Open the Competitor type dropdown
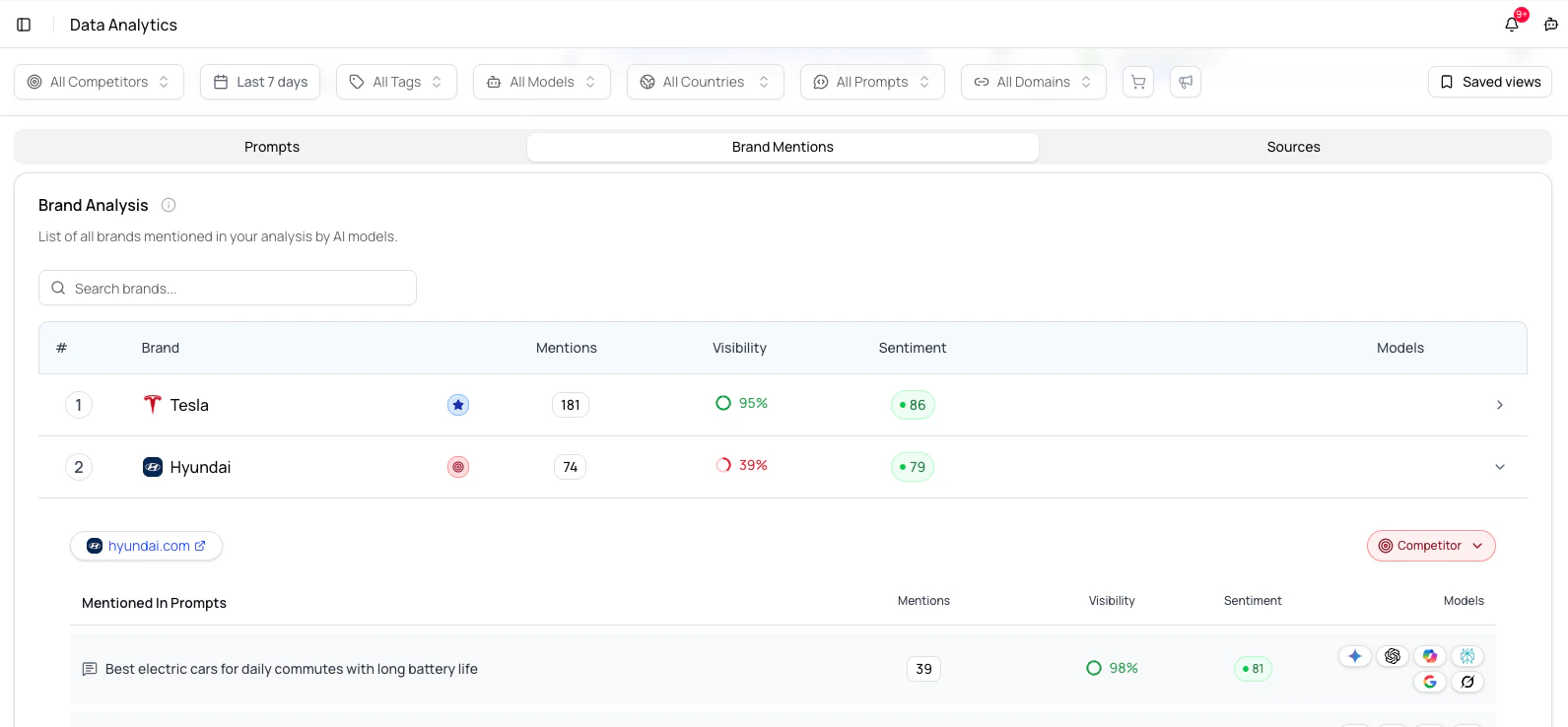Screen dimensions: 1568x727 pos(1431,546)
